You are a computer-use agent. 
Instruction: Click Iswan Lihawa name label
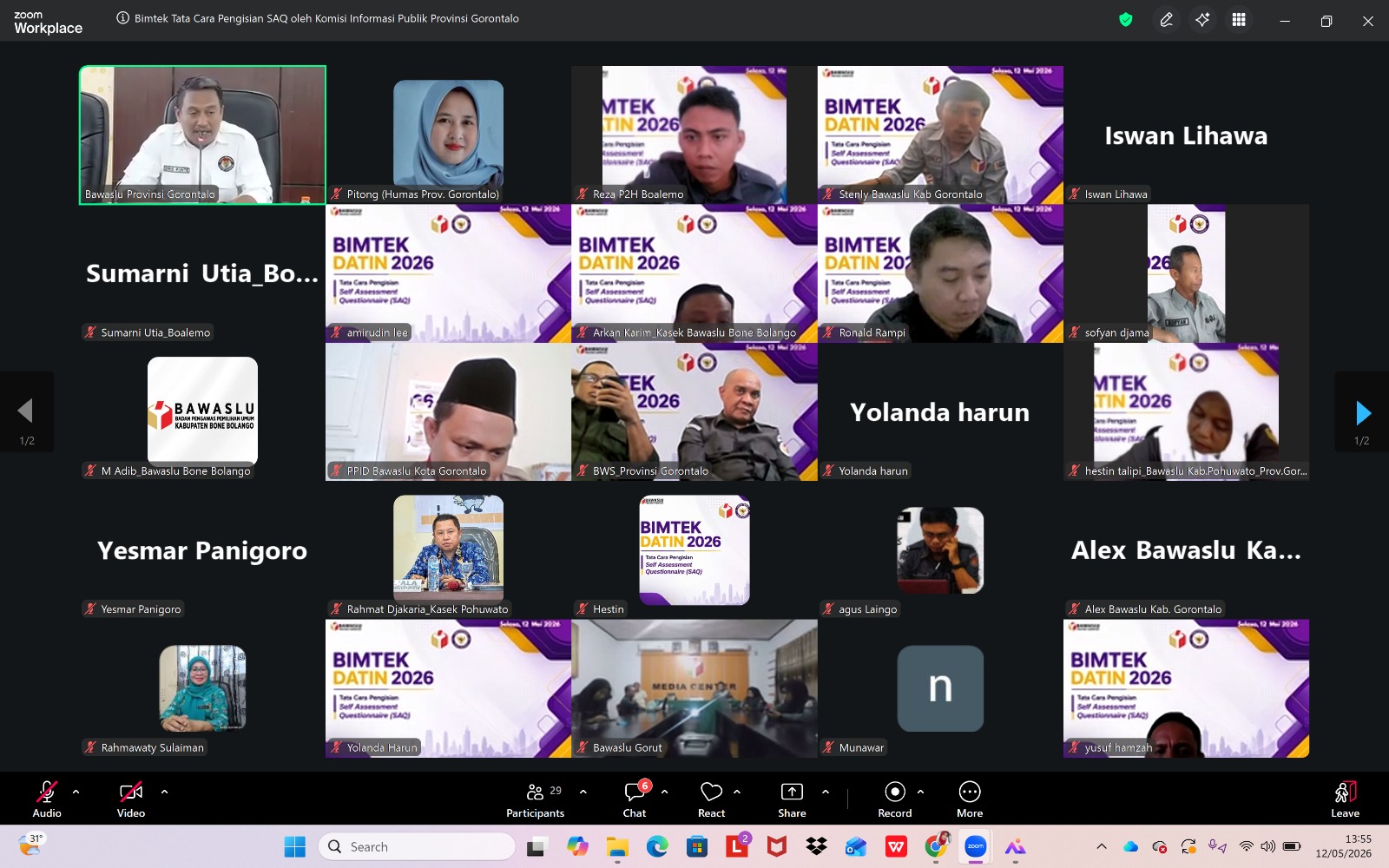[1116, 194]
